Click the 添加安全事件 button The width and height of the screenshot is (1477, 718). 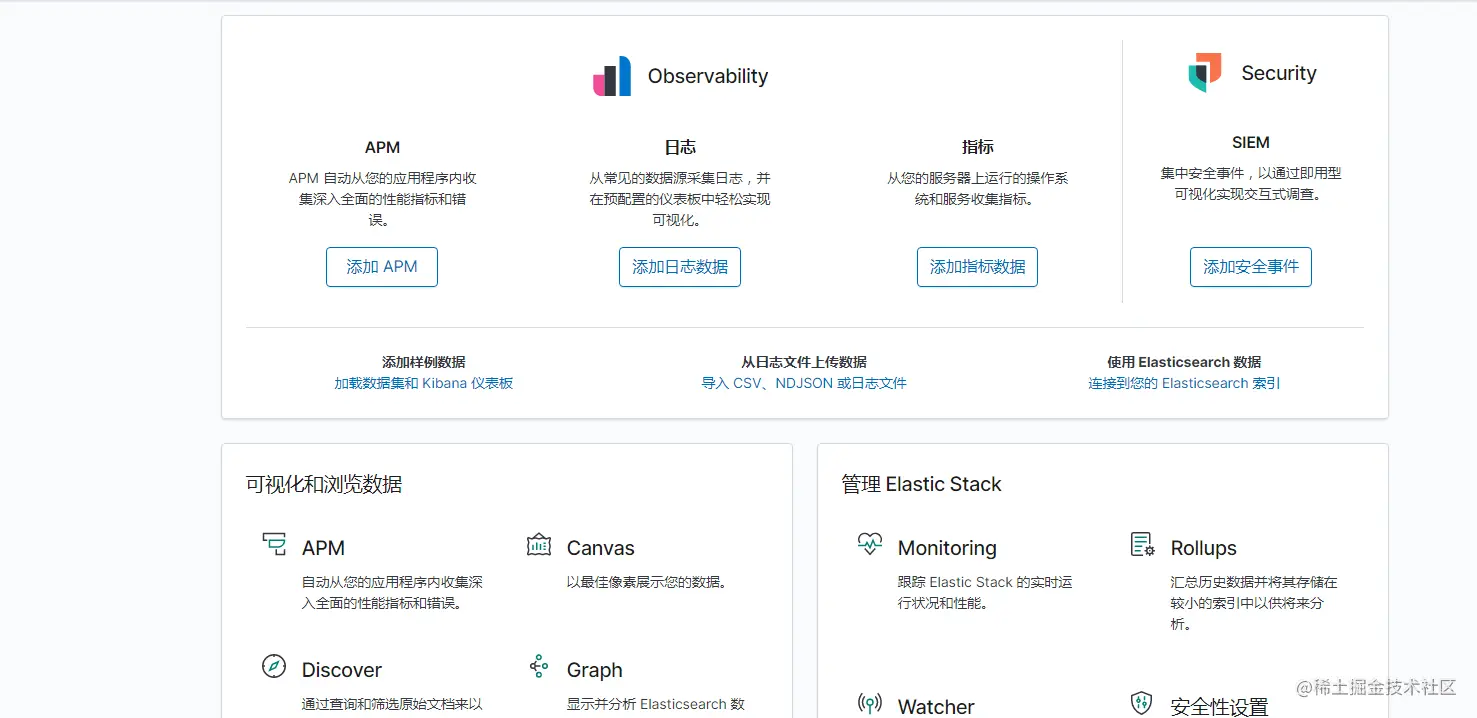[x=1251, y=267]
